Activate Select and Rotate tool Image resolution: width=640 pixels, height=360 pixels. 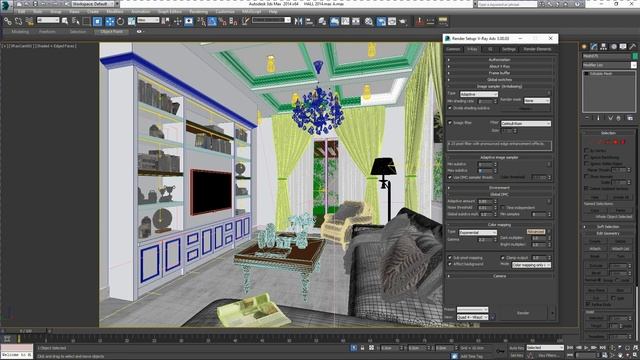point(120,21)
